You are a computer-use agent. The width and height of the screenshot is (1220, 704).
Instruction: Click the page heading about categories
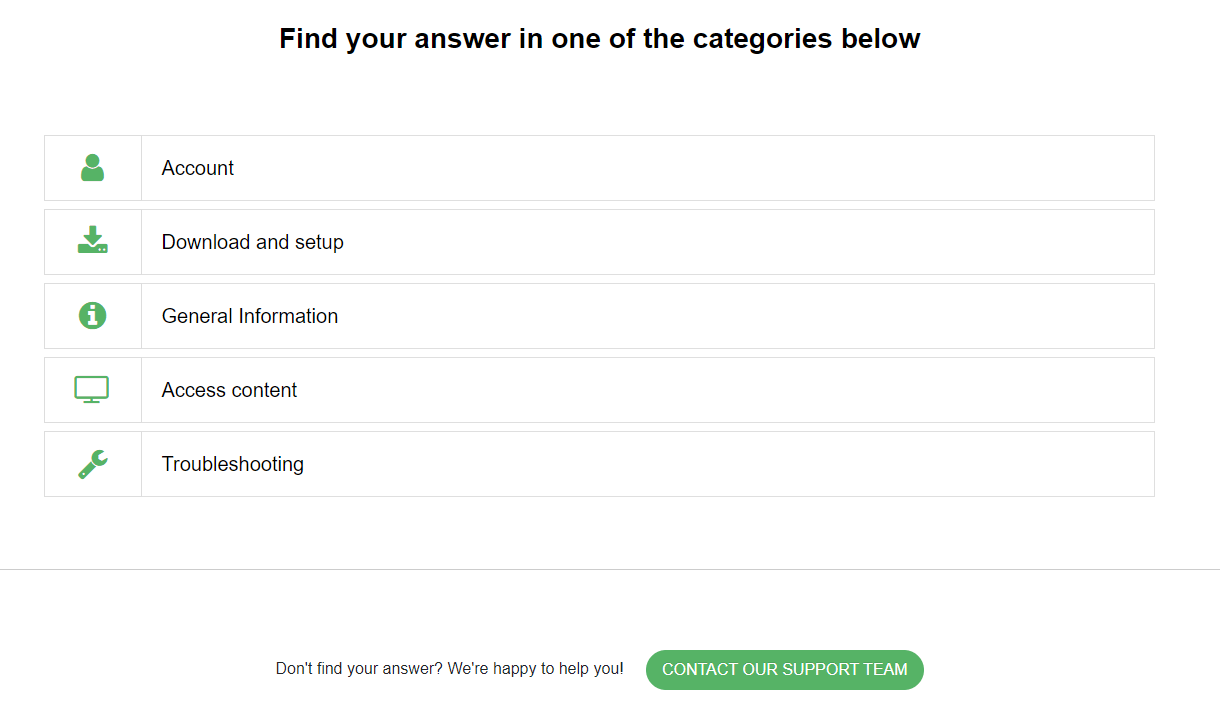600,39
